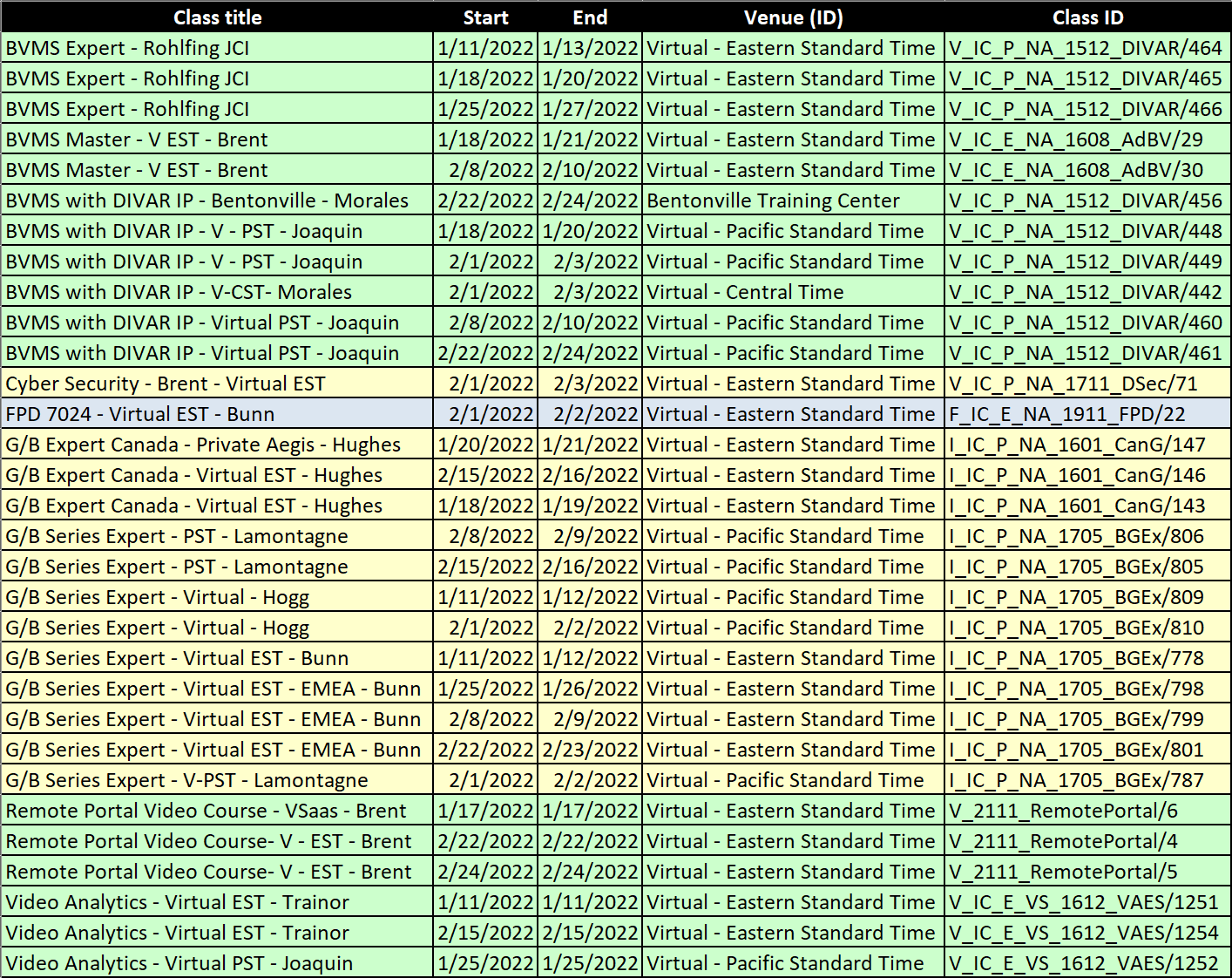Screen dimensions: 1232x978
Task: Select class ID I_IC_P_NA_1705_BGEx/806
Action: point(1087,536)
